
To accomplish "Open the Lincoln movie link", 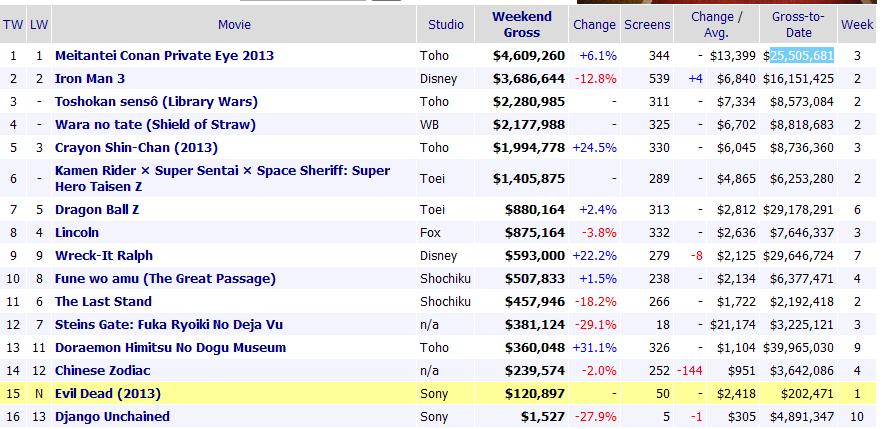I will pyautogui.click(x=77, y=232).
